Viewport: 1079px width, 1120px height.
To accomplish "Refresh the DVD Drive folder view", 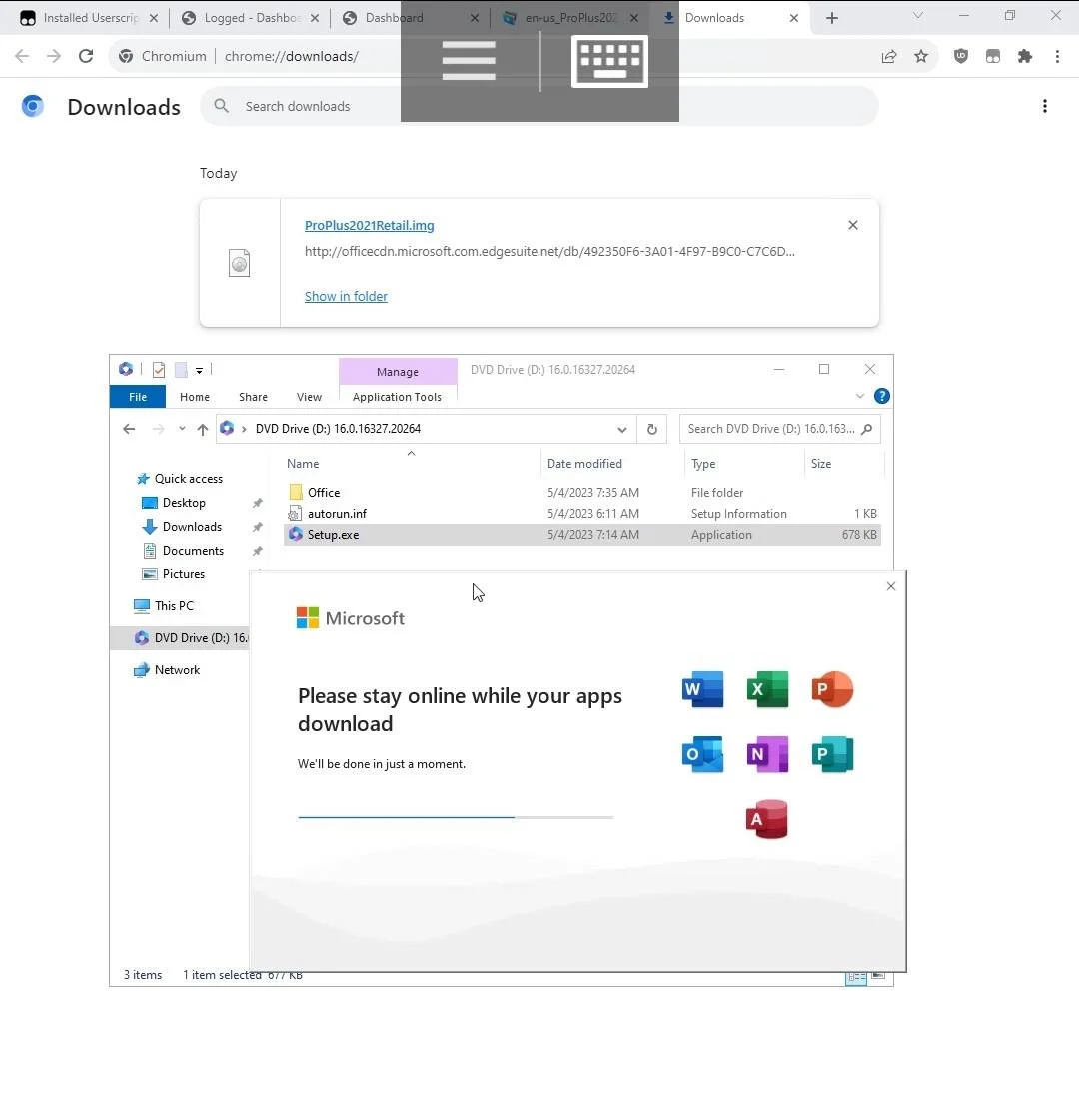I will tap(652, 430).
